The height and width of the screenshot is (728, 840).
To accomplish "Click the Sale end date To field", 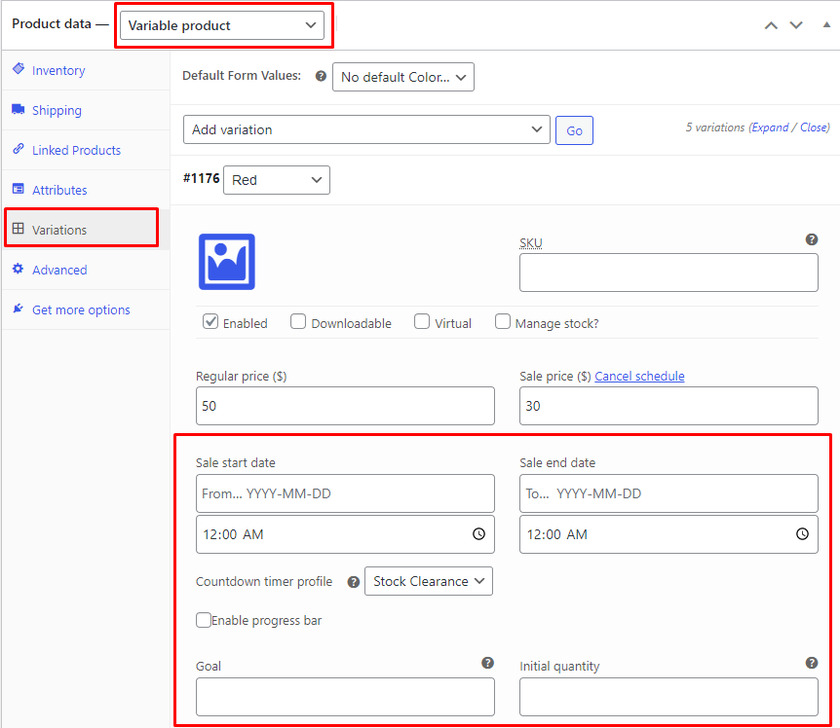I will coord(669,493).
